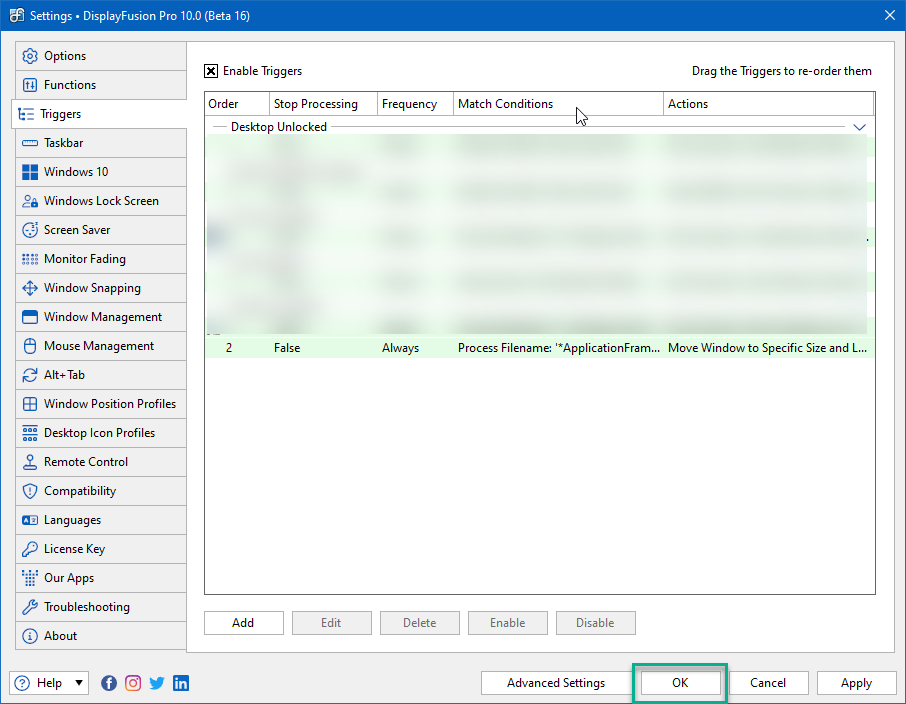Open the Twitter link icon
The width and height of the screenshot is (906, 704).
tap(157, 683)
